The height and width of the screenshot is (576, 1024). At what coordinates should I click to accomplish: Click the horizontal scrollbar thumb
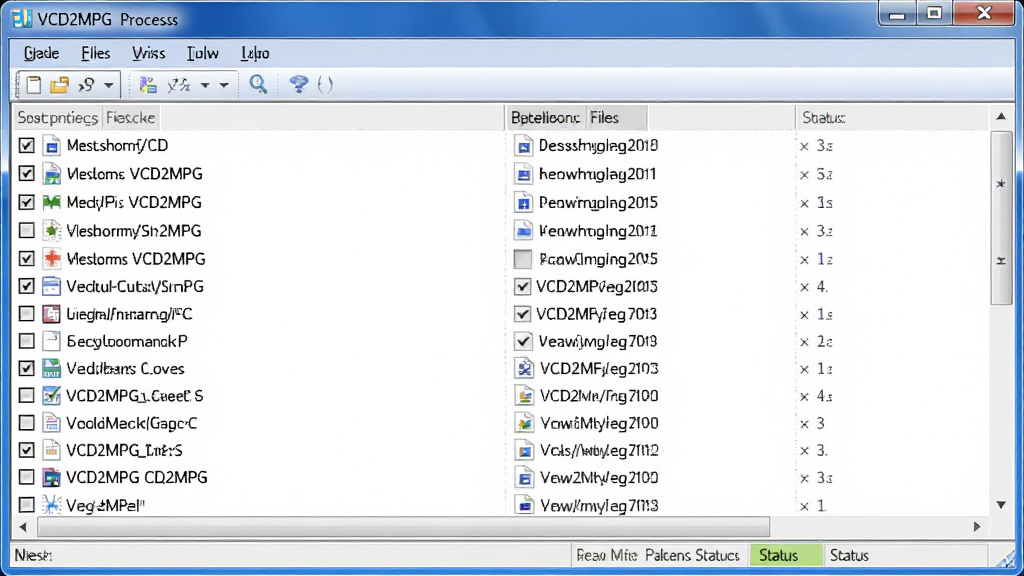(x=404, y=526)
